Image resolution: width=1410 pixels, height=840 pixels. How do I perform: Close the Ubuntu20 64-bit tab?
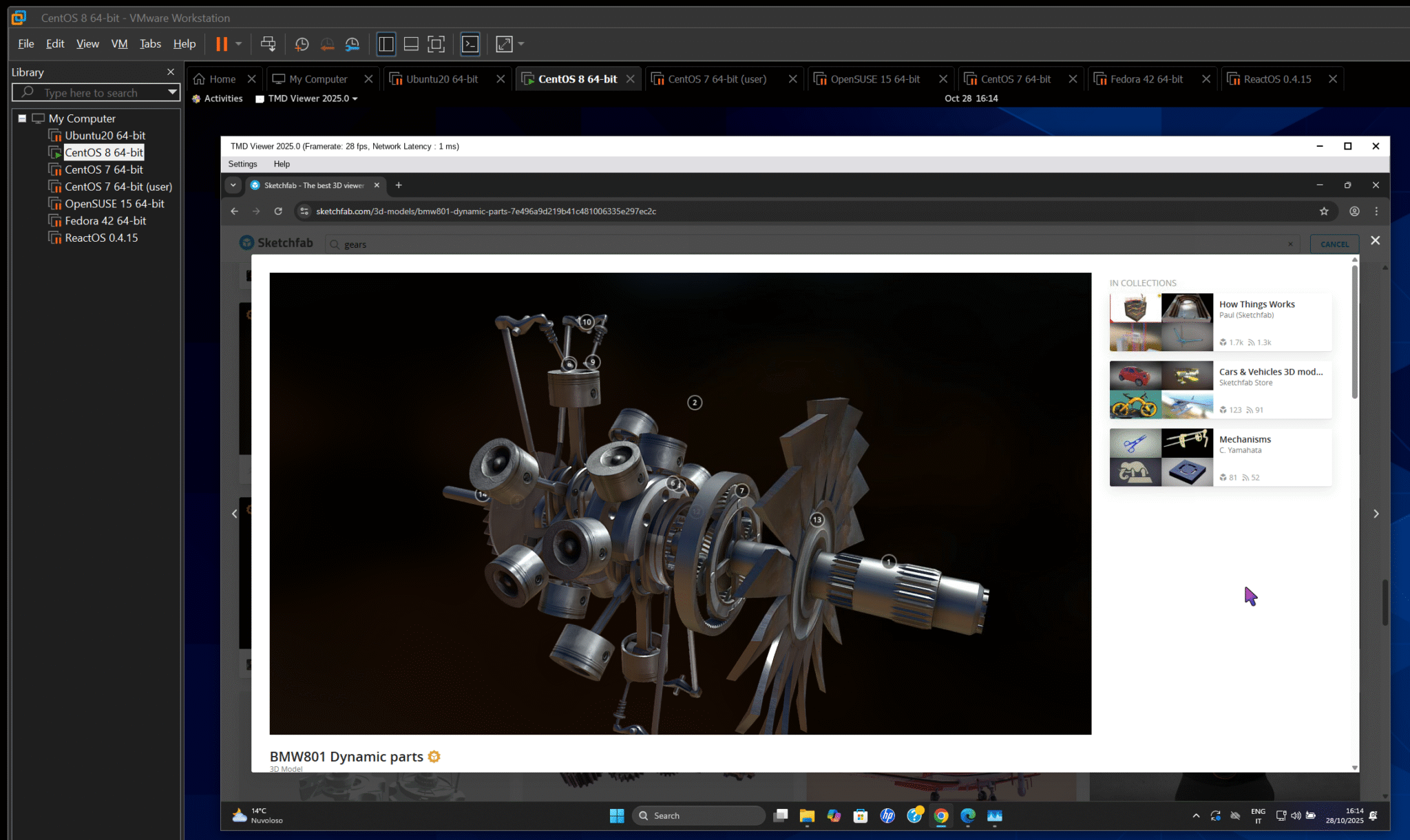pyautogui.click(x=501, y=79)
